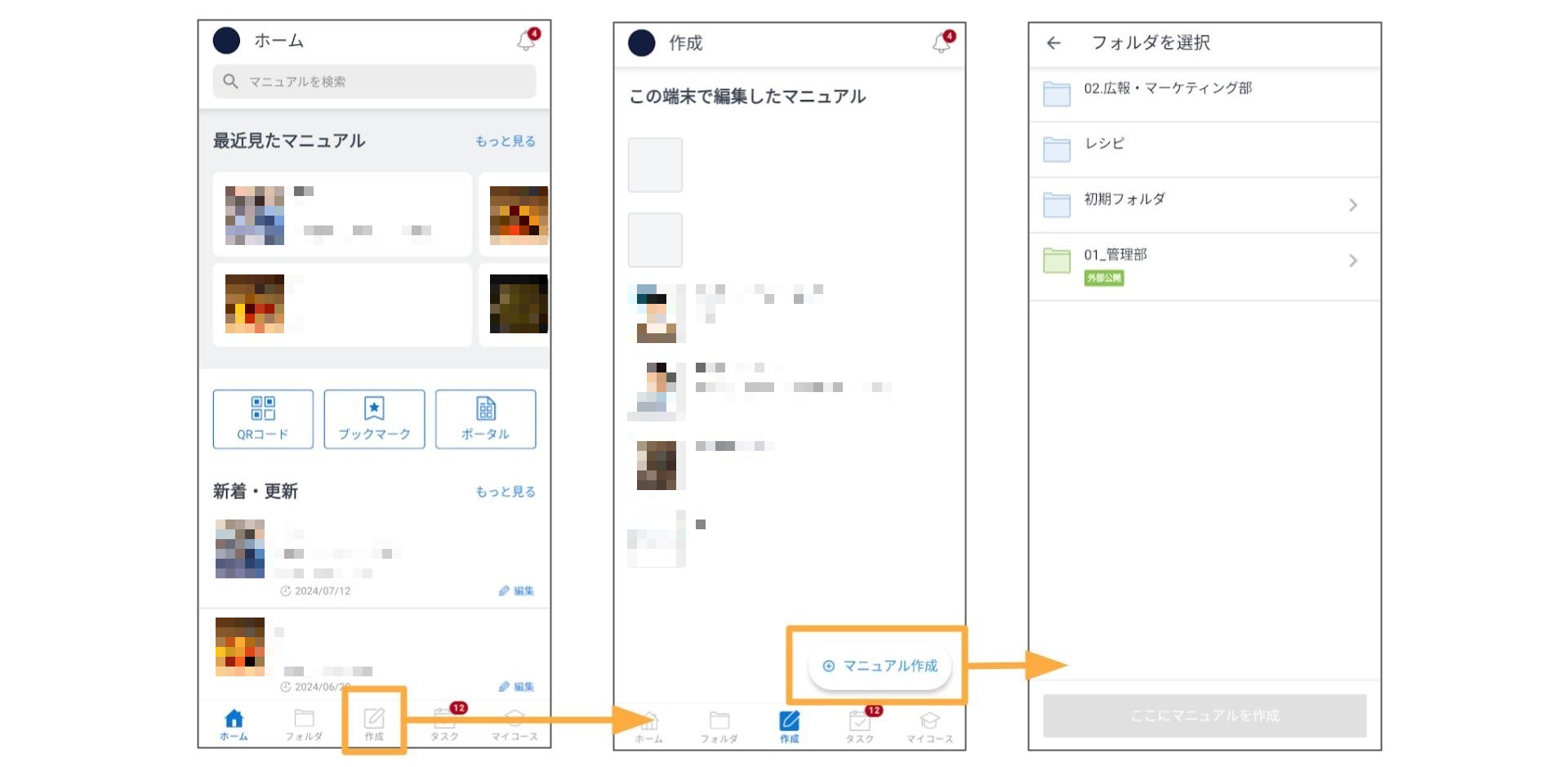Tap the notification bell on Home screen
Screen dimensions: 1568x767
[x=527, y=40]
